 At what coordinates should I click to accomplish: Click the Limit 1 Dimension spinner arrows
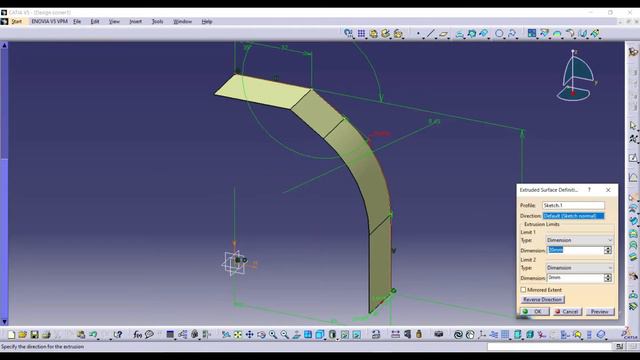(x=608, y=250)
